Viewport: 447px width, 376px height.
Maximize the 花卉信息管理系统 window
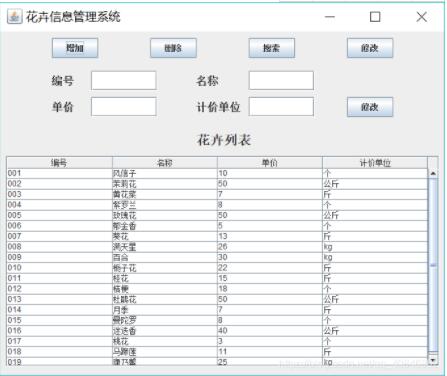(375, 17)
